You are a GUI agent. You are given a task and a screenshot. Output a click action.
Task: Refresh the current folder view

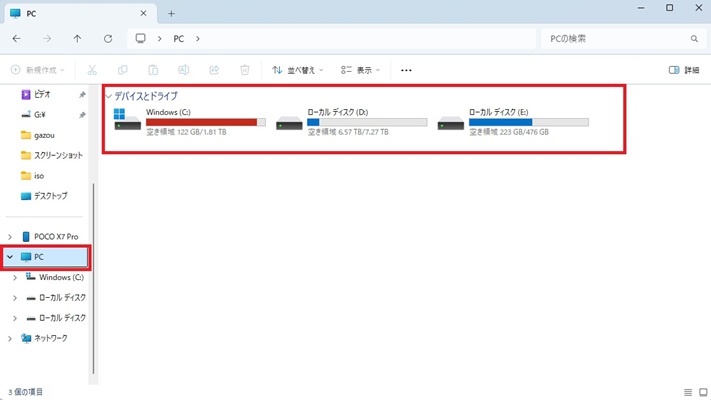pyautogui.click(x=108, y=39)
